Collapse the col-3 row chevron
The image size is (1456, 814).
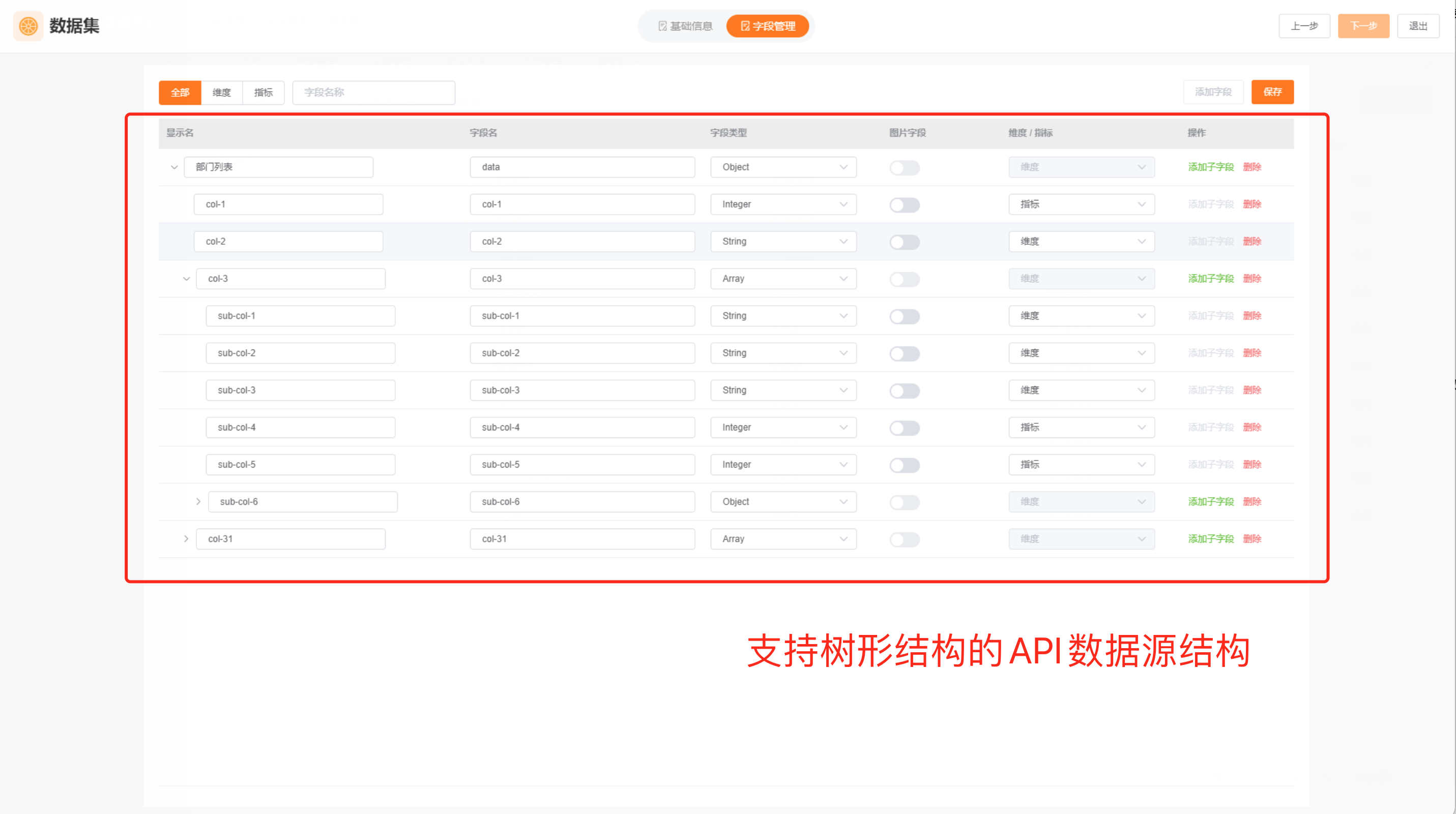point(186,279)
